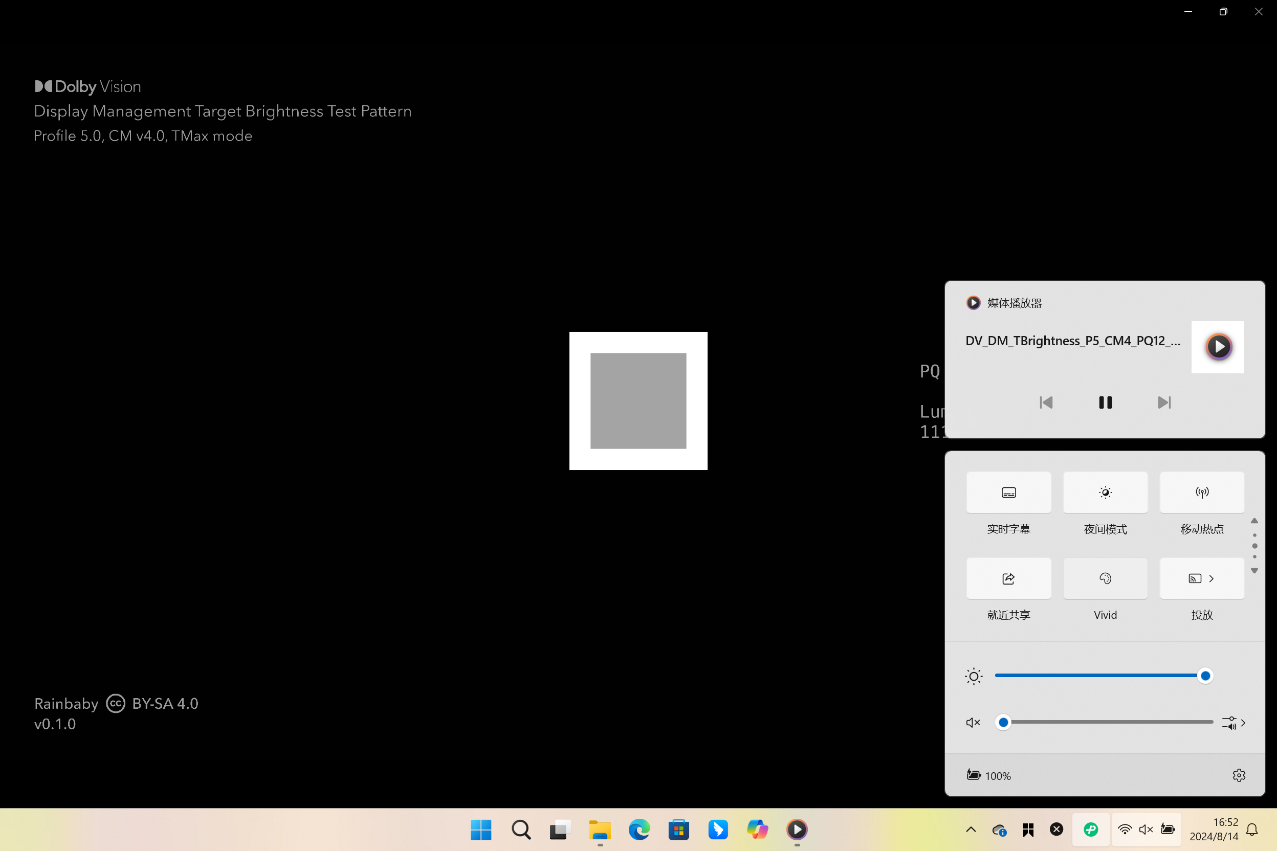Click the media thumbnail in the flyout
Image resolution: width=1277 pixels, height=851 pixels.
click(1217, 347)
